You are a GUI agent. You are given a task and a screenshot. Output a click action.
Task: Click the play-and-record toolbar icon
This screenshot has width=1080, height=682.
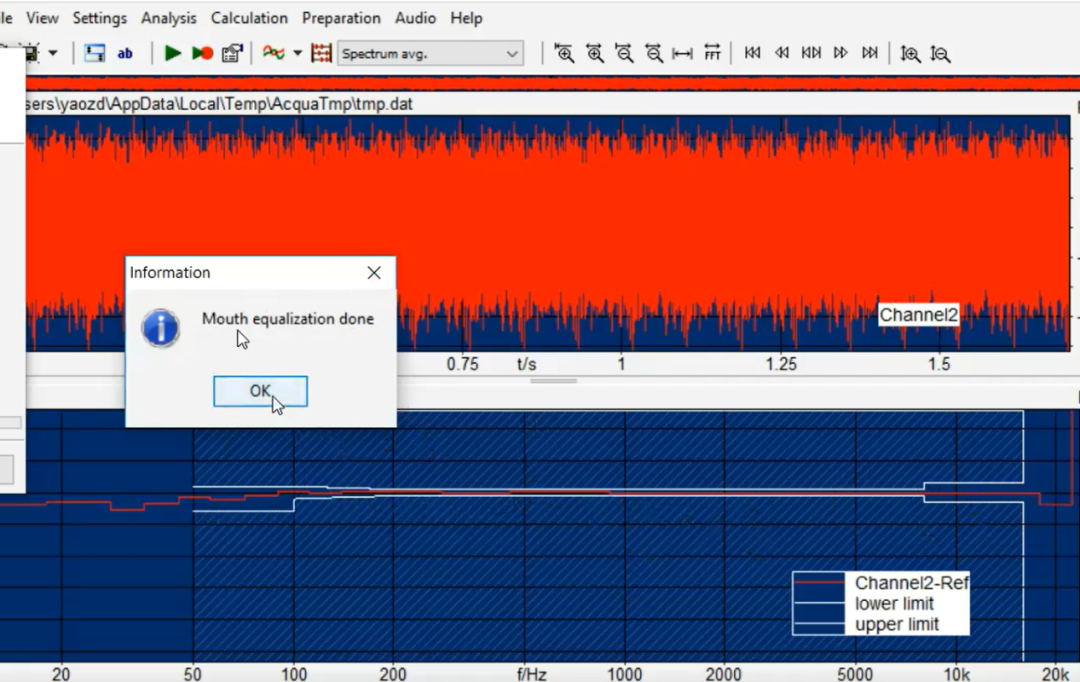(202, 53)
